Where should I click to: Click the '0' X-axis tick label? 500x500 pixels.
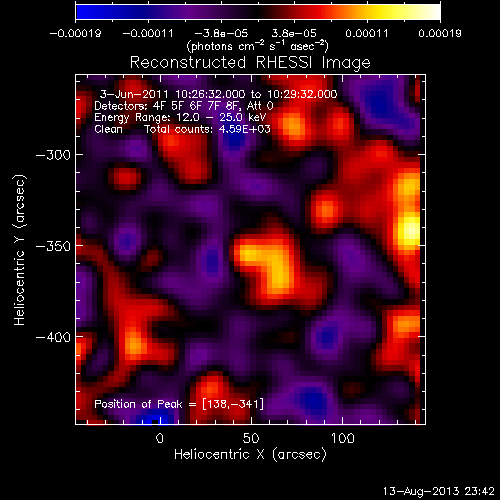coord(160,438)
